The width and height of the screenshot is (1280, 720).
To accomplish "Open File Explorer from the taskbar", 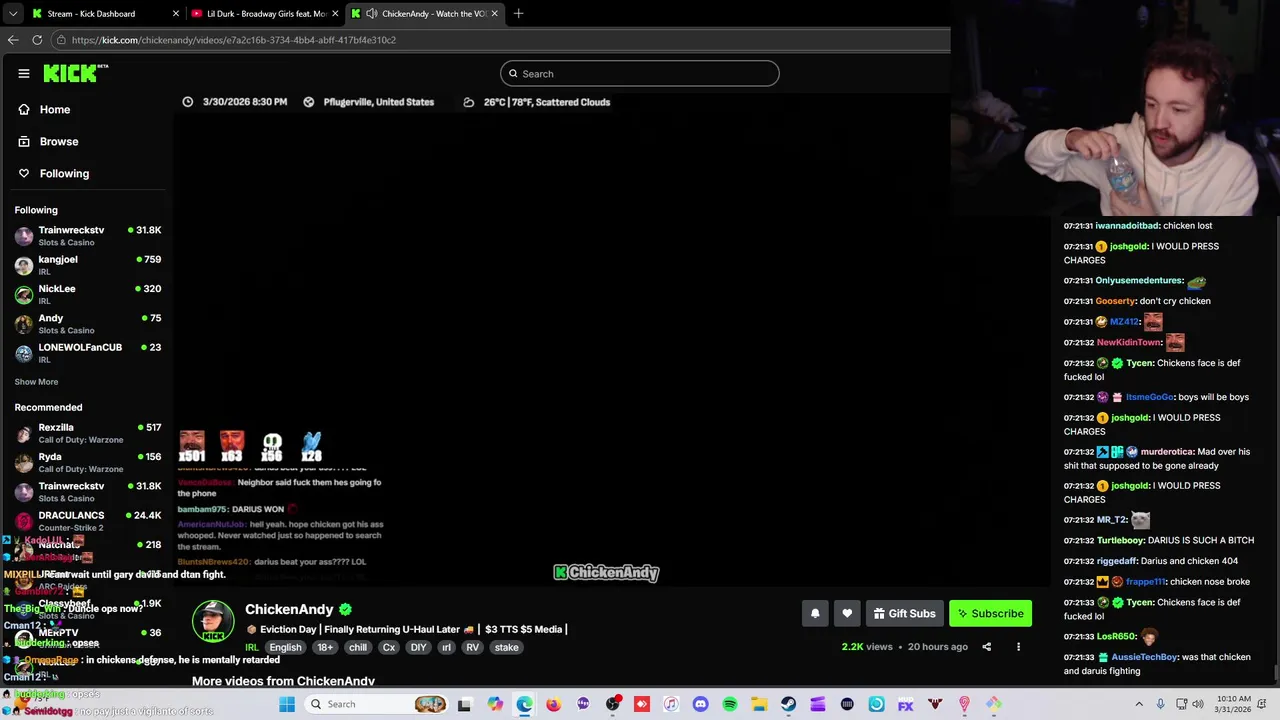I will (x=759, y=704).
